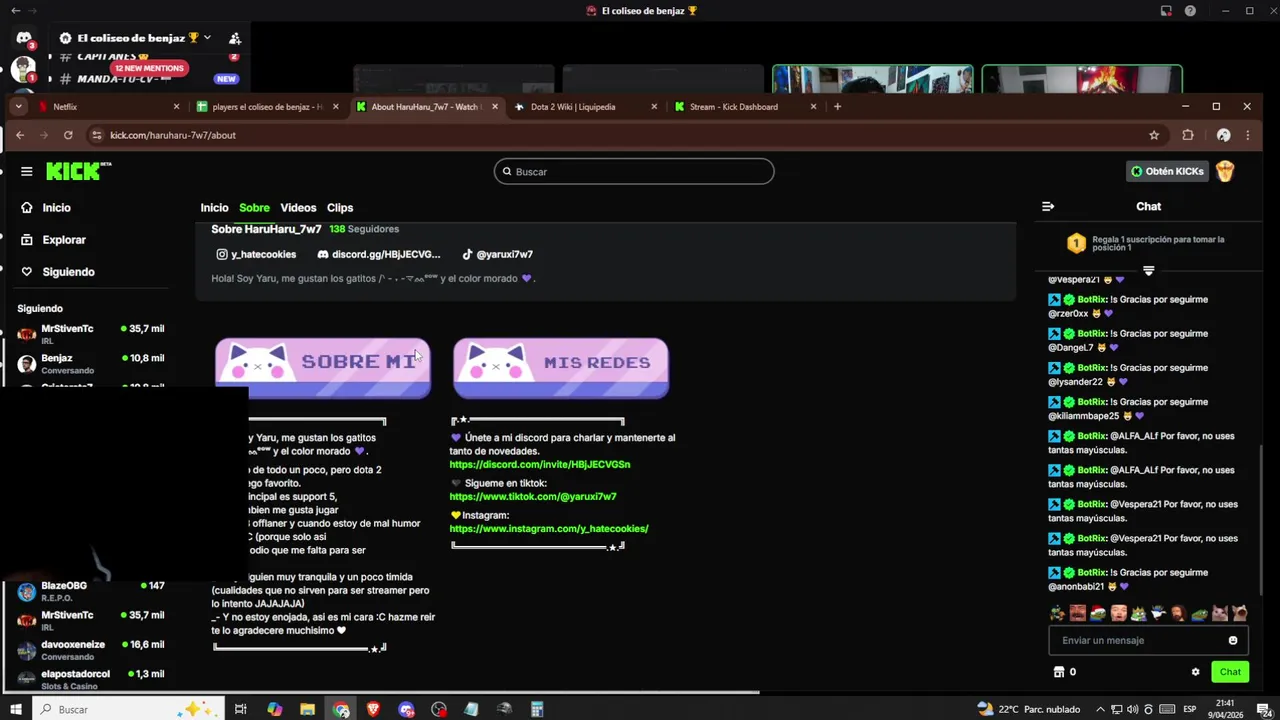Viewport: 1280px width, 720px height.
Task: Open Task View on taskbar
Action: click(x=241, y=709)
